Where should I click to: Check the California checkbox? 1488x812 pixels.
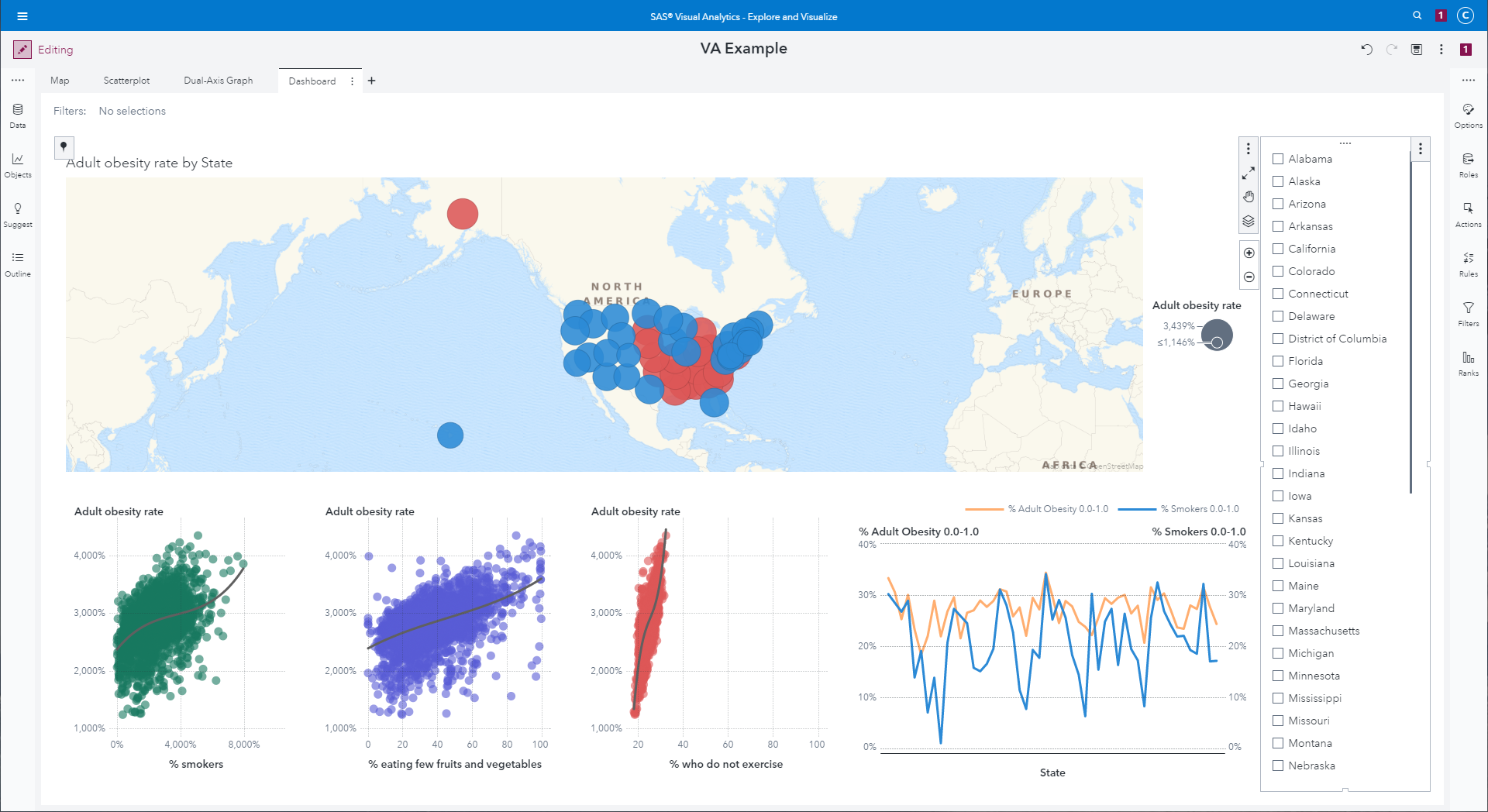point(1278,249)
